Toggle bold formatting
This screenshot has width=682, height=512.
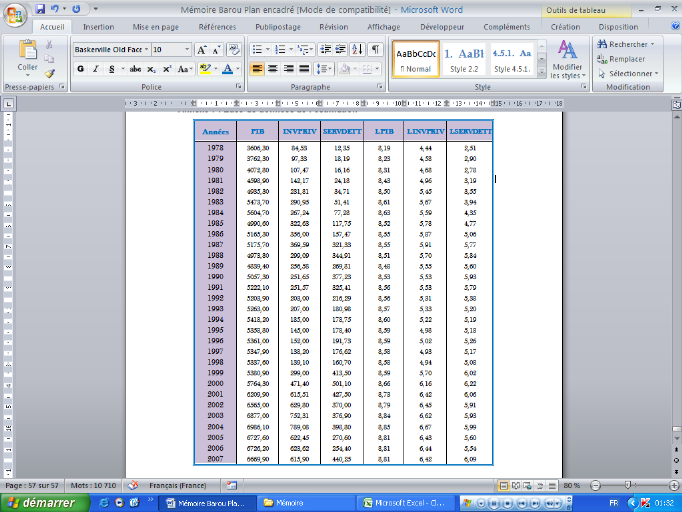81,69
